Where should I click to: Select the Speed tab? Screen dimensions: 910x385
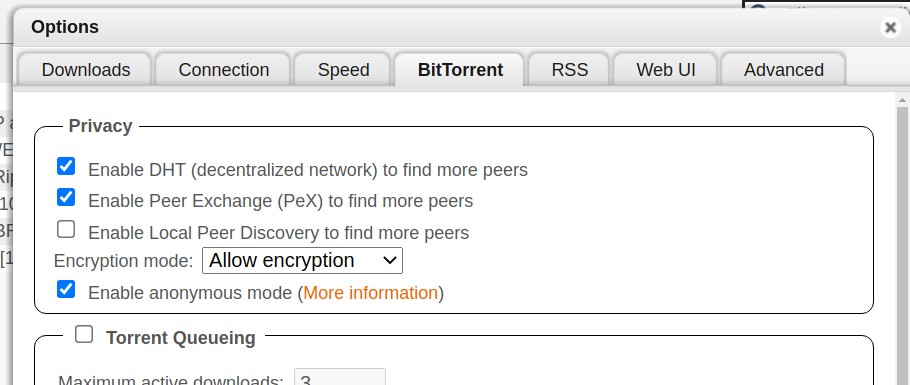coord(344,70)
